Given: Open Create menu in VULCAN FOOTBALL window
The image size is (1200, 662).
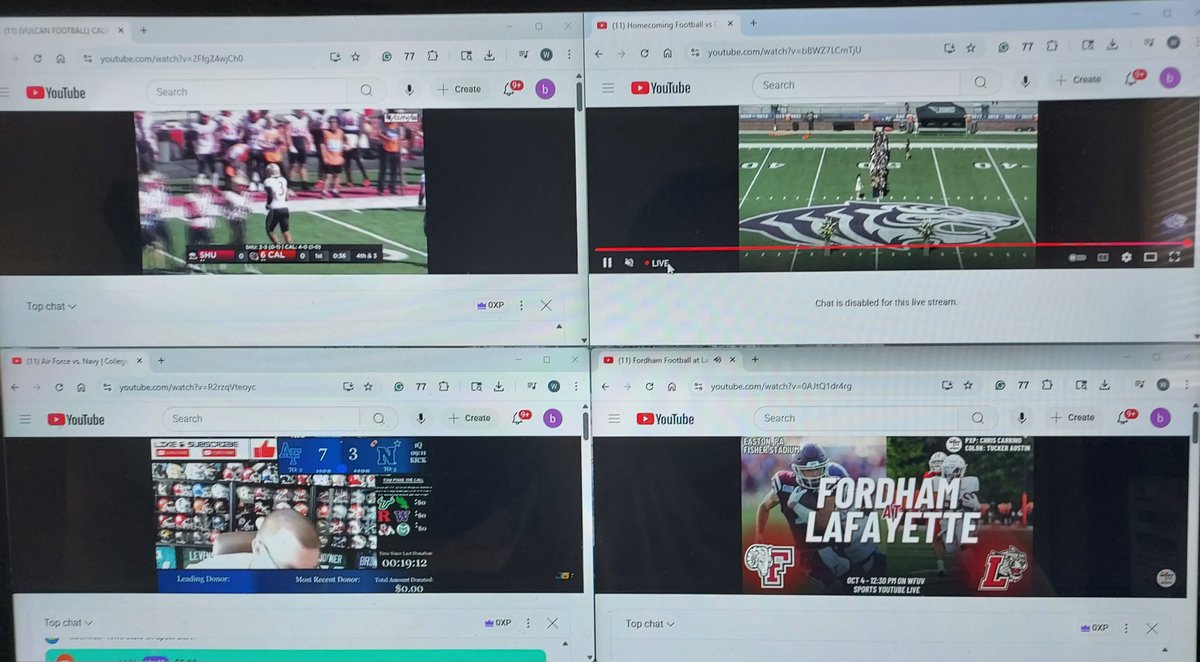Looking at the screenshot, I should point(459,89).
